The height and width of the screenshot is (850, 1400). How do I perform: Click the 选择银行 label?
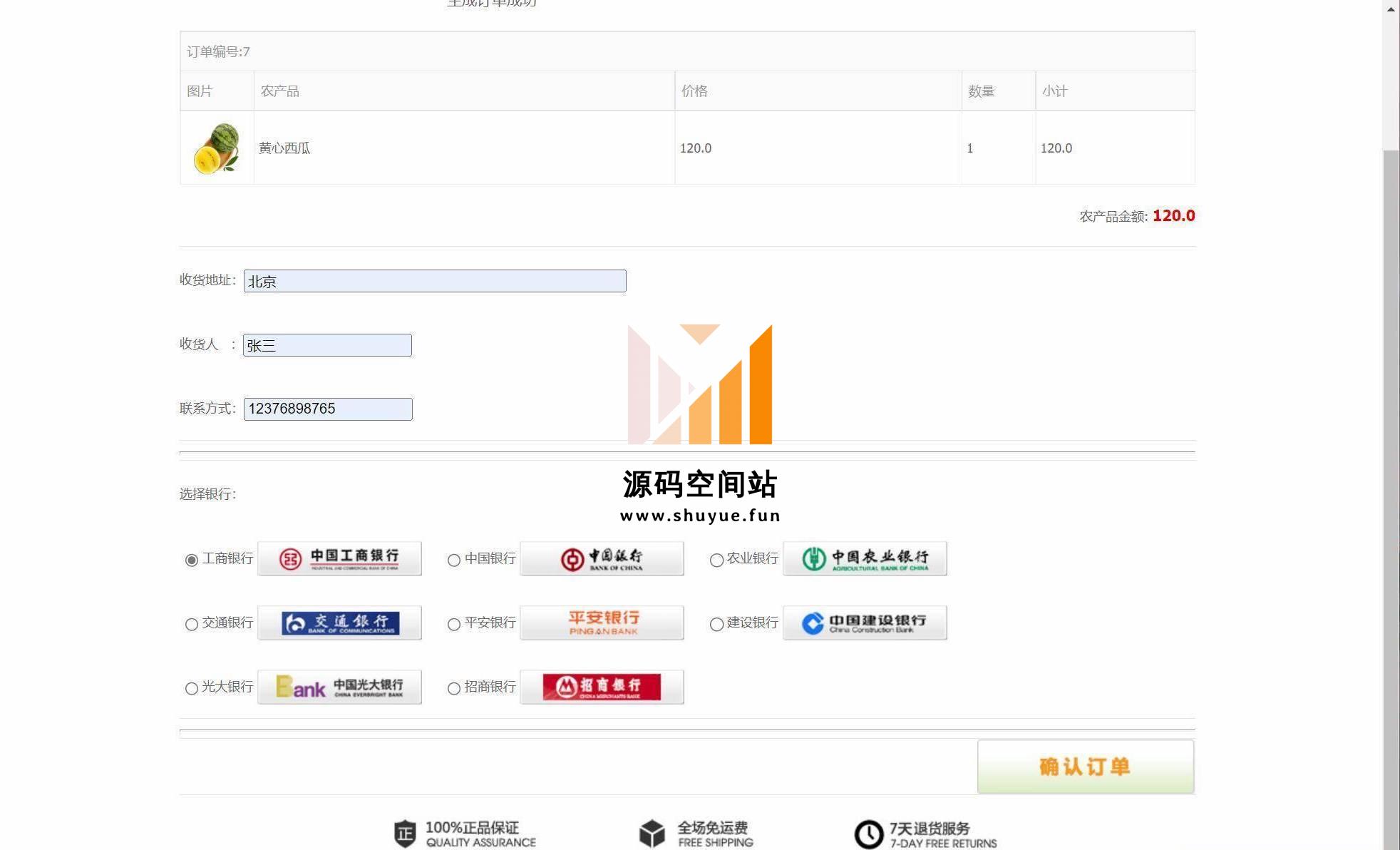tap(207, 494)
